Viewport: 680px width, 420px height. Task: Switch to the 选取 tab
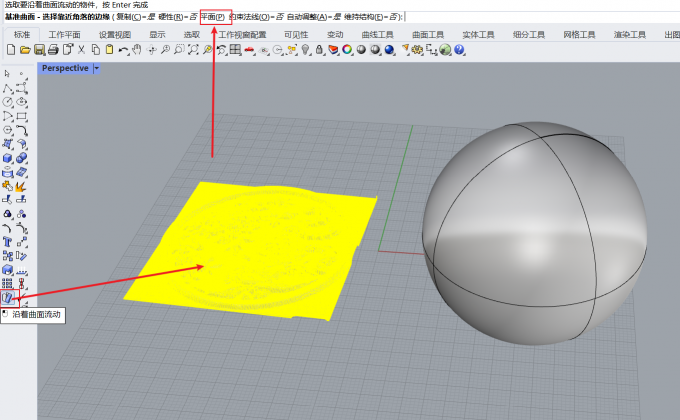191,35
